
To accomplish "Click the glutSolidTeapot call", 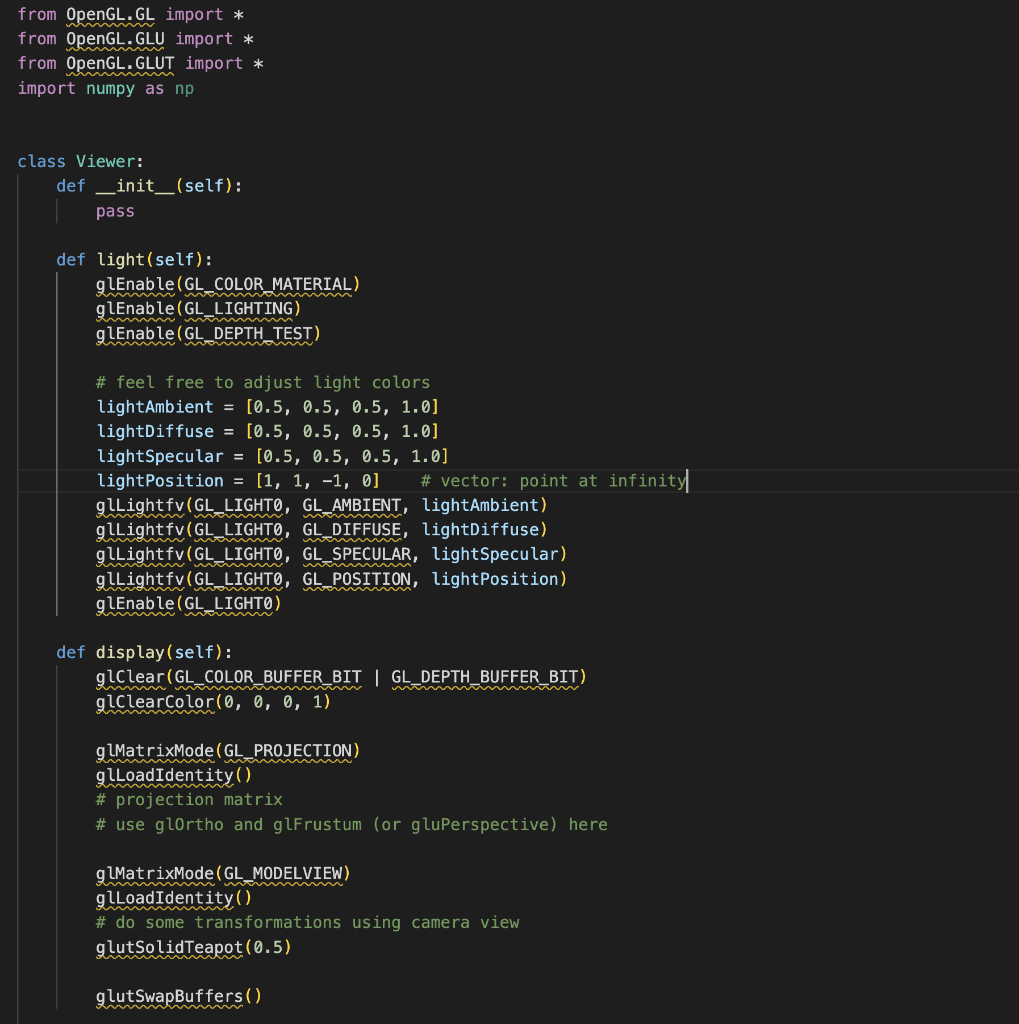I will click(x=193, y=948).
